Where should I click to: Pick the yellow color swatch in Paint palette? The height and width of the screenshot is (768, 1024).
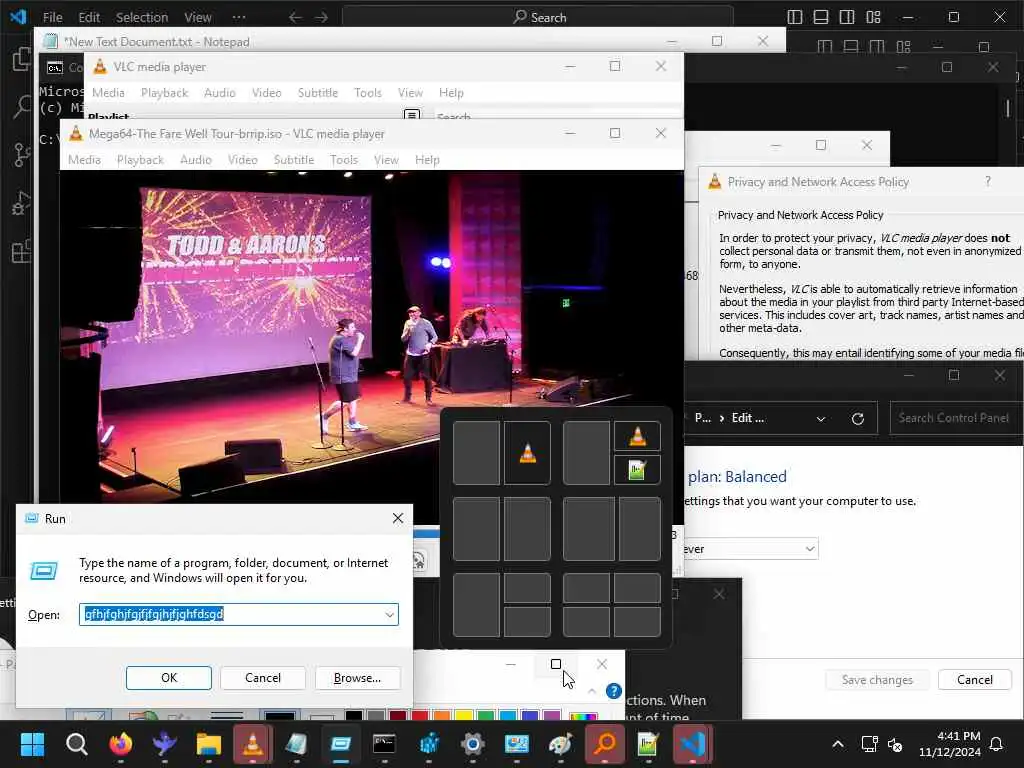tap(464, 716)
